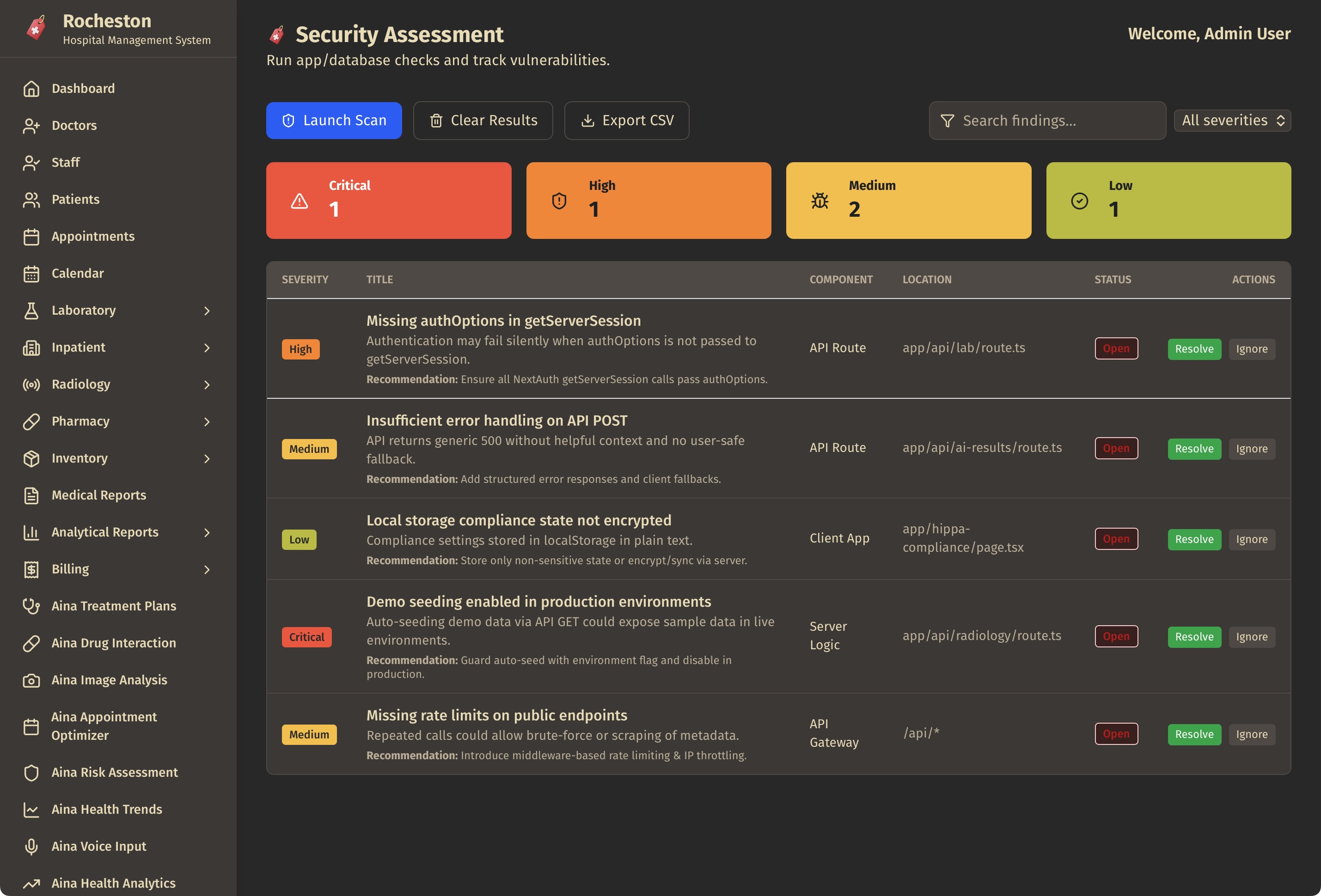
Task: Click the checkmark icon on Low card
Action: tap(1079, 200)
